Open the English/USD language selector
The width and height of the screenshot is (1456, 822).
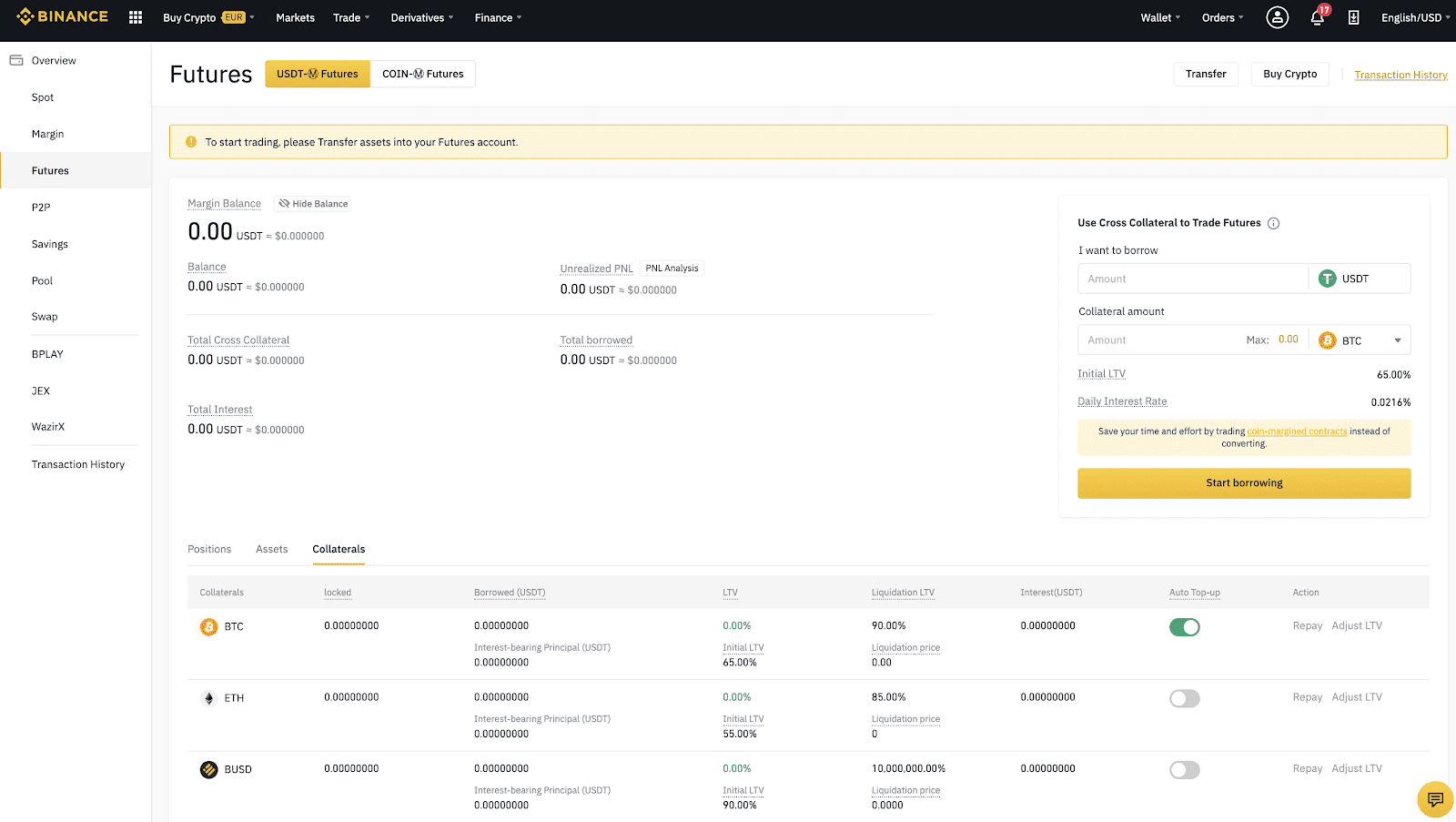1415,17
